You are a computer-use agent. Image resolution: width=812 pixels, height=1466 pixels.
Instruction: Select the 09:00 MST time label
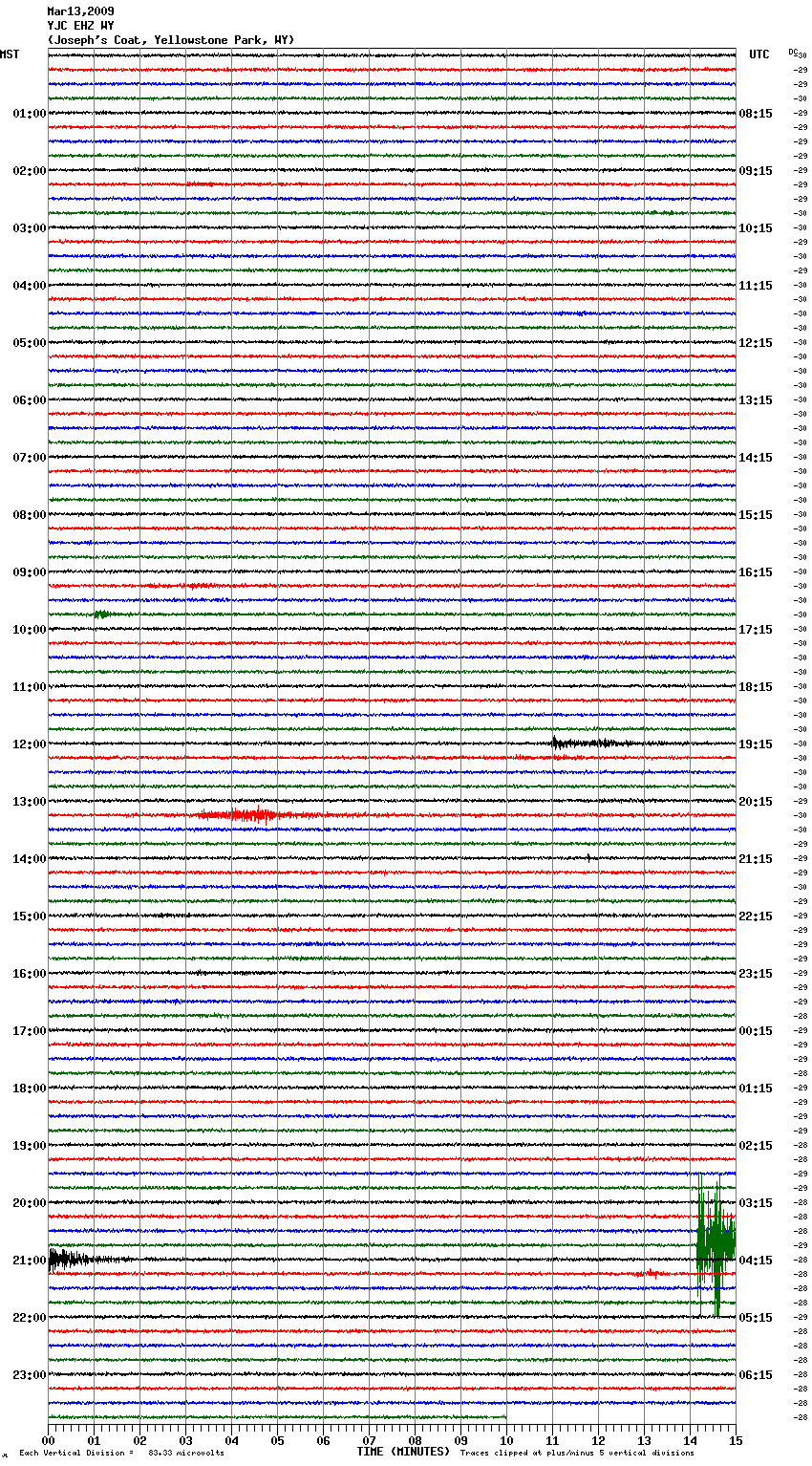point(30,572)
